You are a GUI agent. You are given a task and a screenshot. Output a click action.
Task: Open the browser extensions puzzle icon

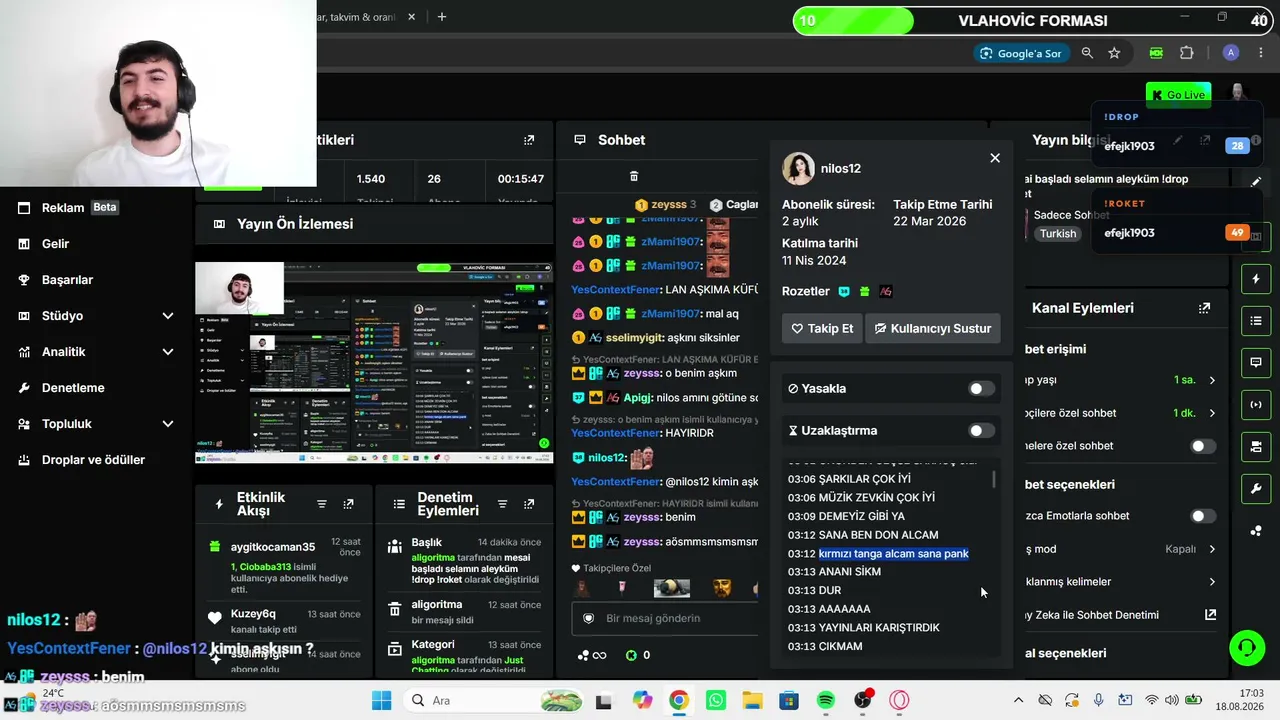pyautogui.click(x=1187, y=53)
